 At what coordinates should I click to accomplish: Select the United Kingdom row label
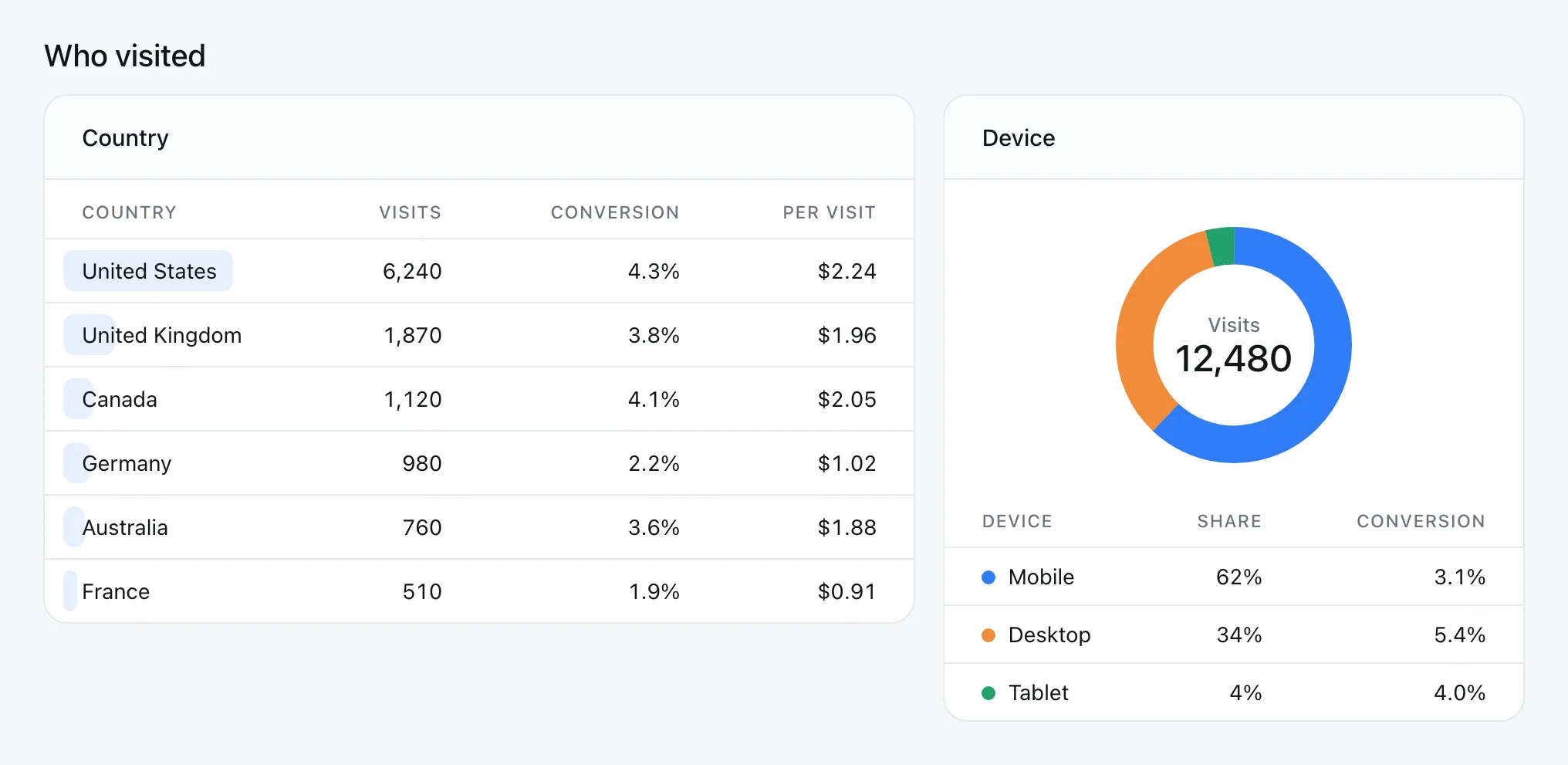point(162,335)
